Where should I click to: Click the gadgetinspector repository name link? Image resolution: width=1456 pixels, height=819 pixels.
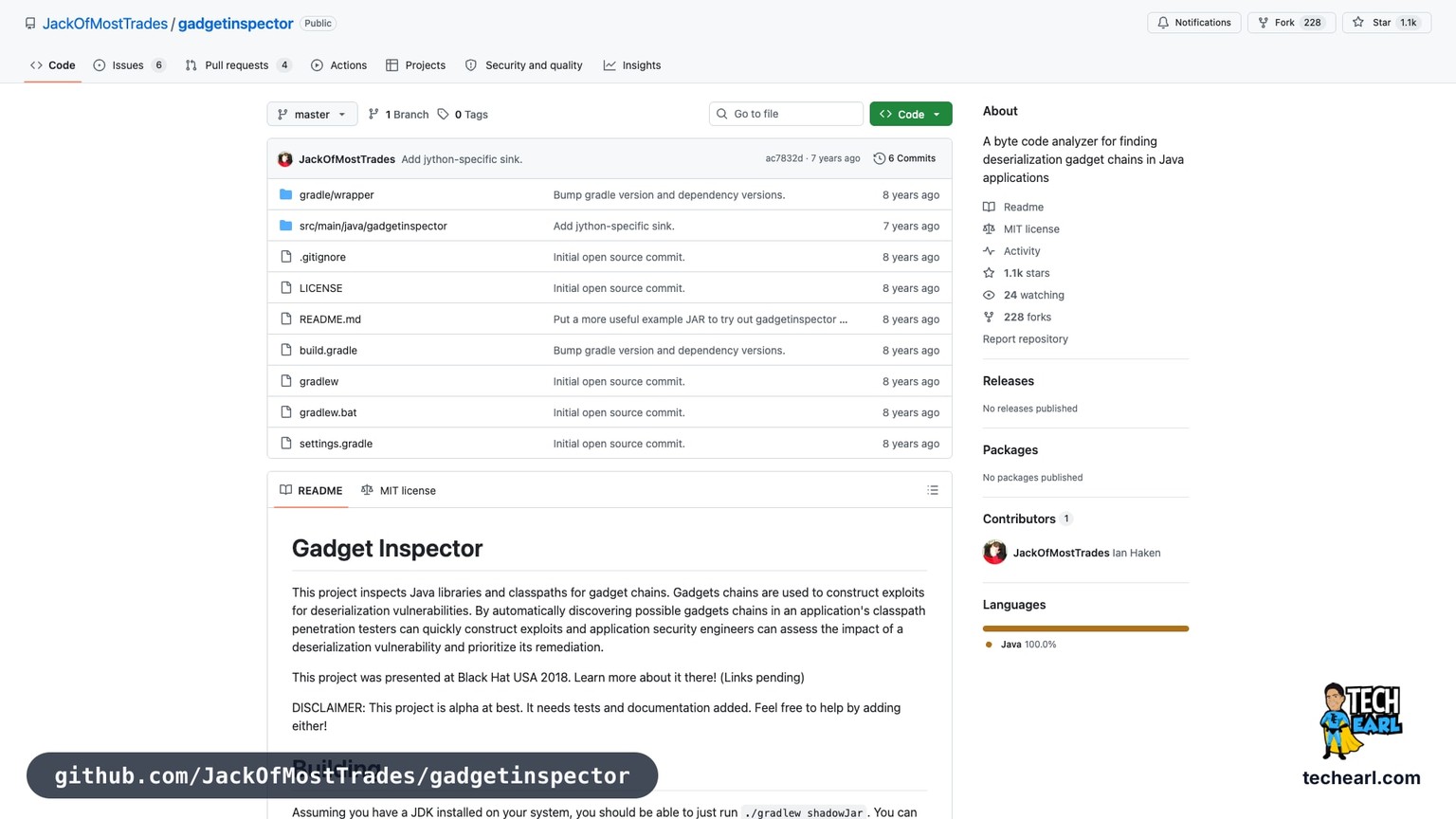236,24
